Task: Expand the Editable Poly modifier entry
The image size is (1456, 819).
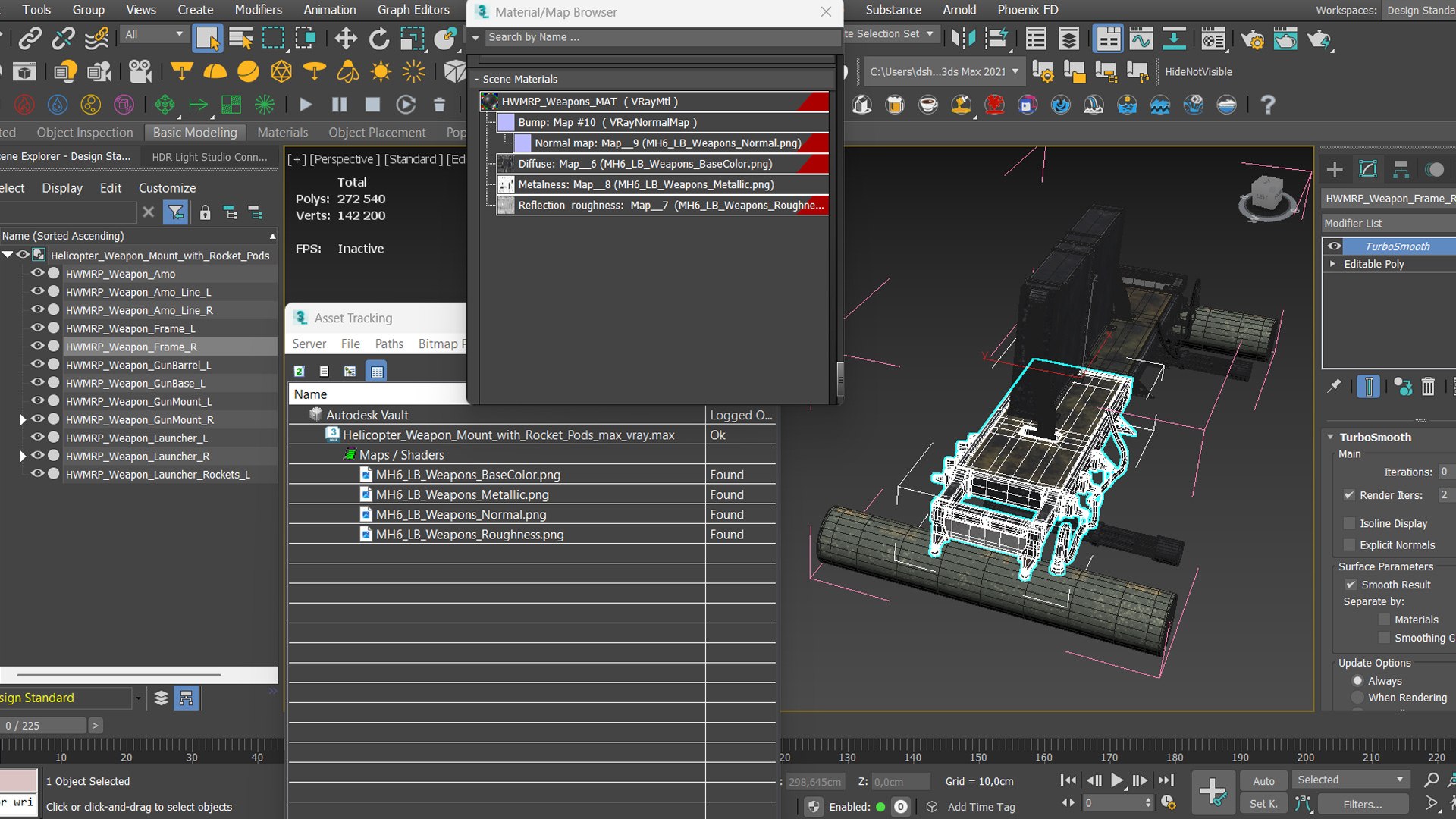Action: 1332,264
